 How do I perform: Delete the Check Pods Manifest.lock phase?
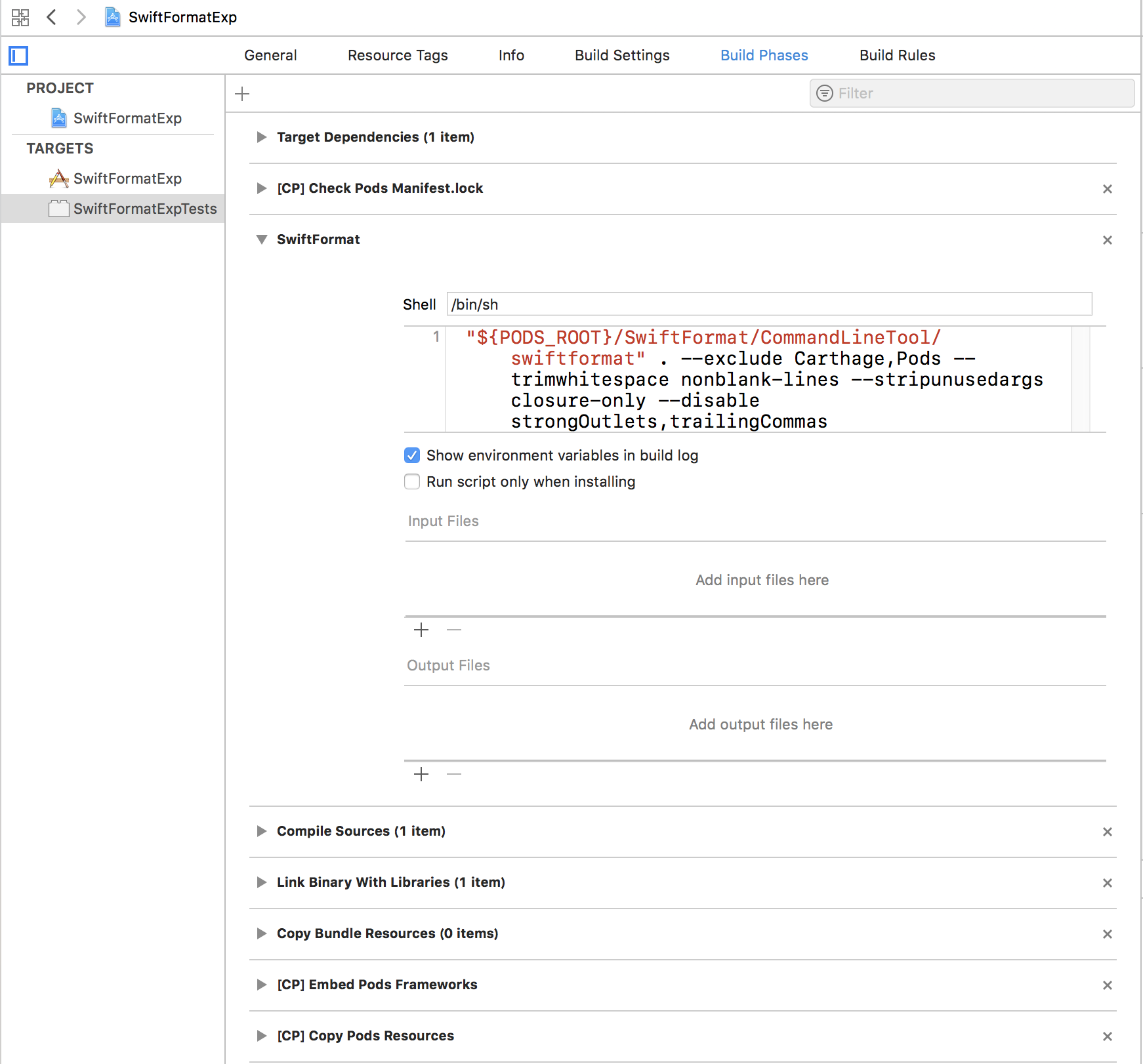tap(1108, 189)
